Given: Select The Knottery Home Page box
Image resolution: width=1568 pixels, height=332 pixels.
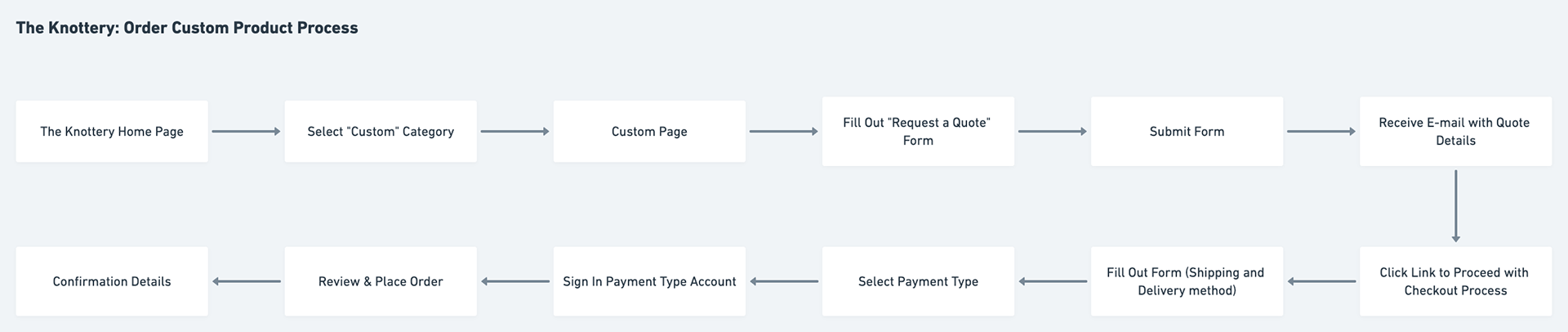Looking at the screenshot, I should pos(112,132).
